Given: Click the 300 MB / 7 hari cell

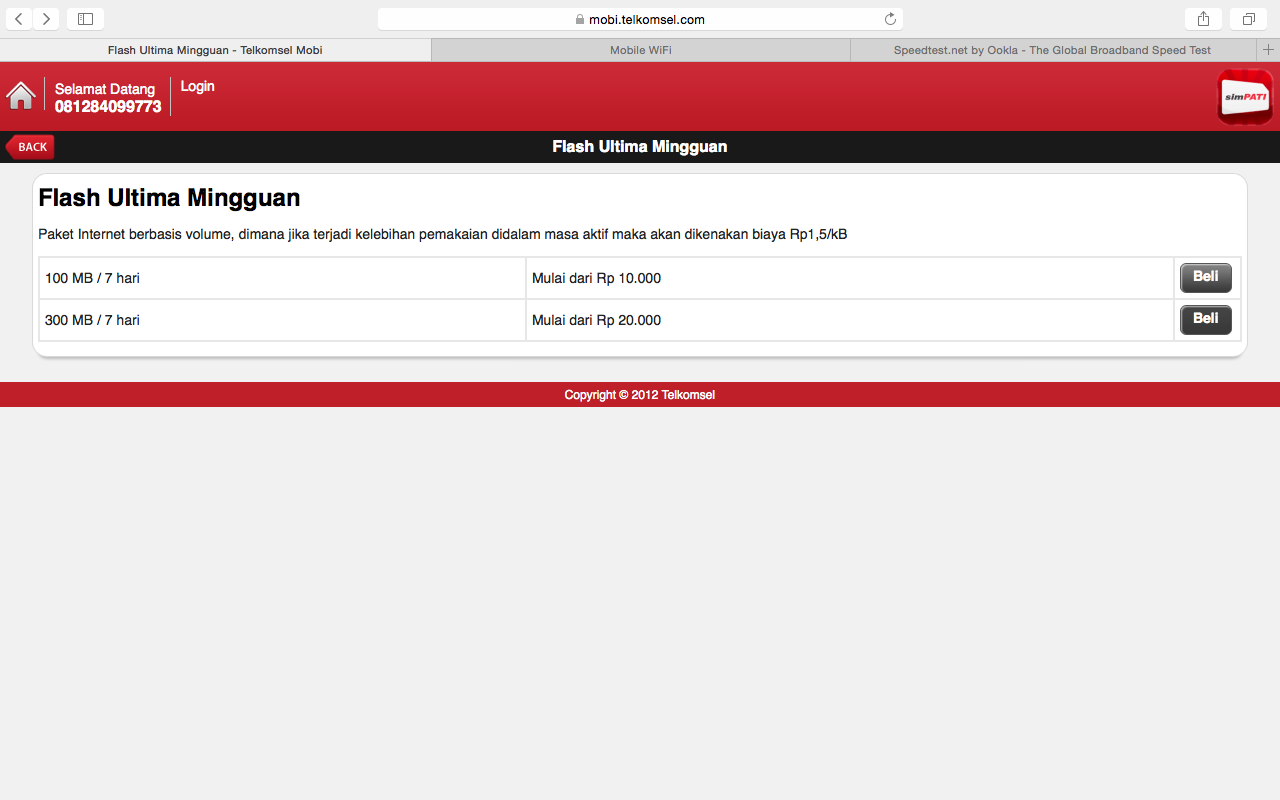Looking at the screenshot, I should pos(282,320).
